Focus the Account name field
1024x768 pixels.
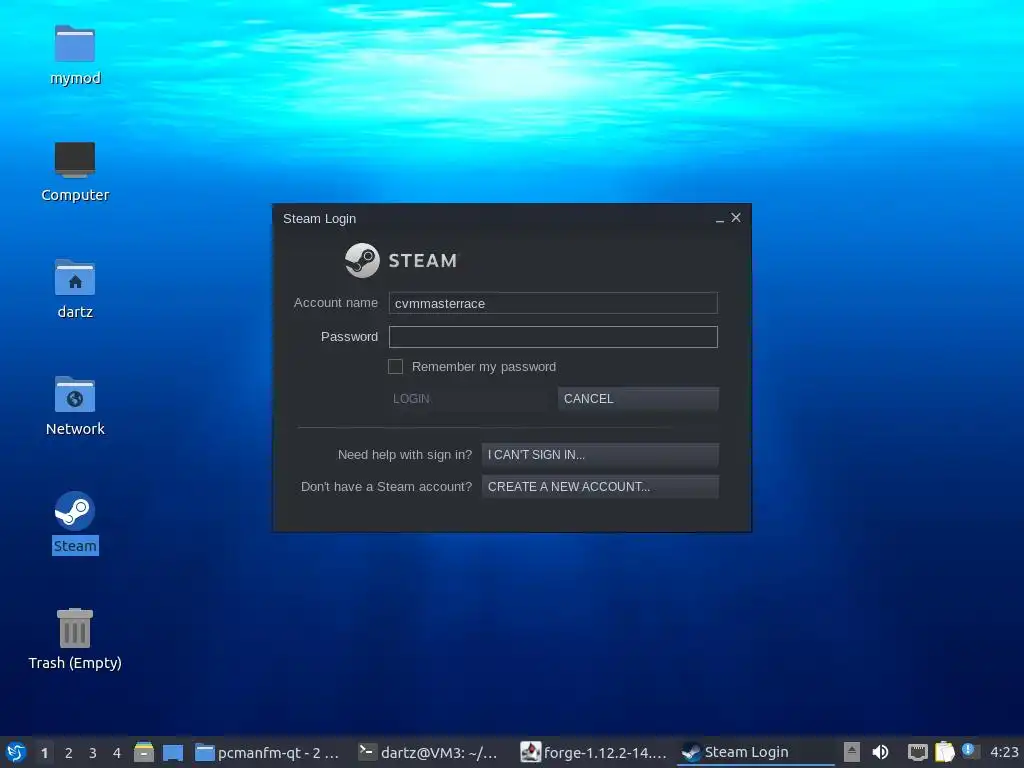pyautogui.click(x=553, y=303)
